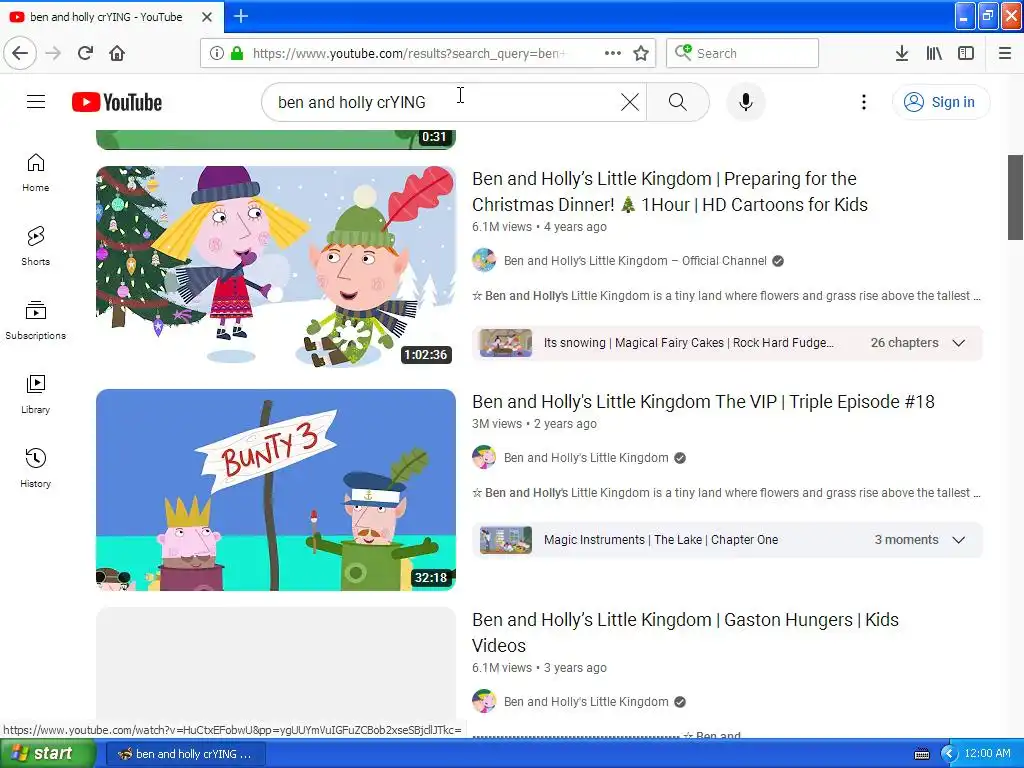The width and height of the screenshot is (1024, 768).
Task: Click the green padlock security icon
Action: [x=237, y=53]
